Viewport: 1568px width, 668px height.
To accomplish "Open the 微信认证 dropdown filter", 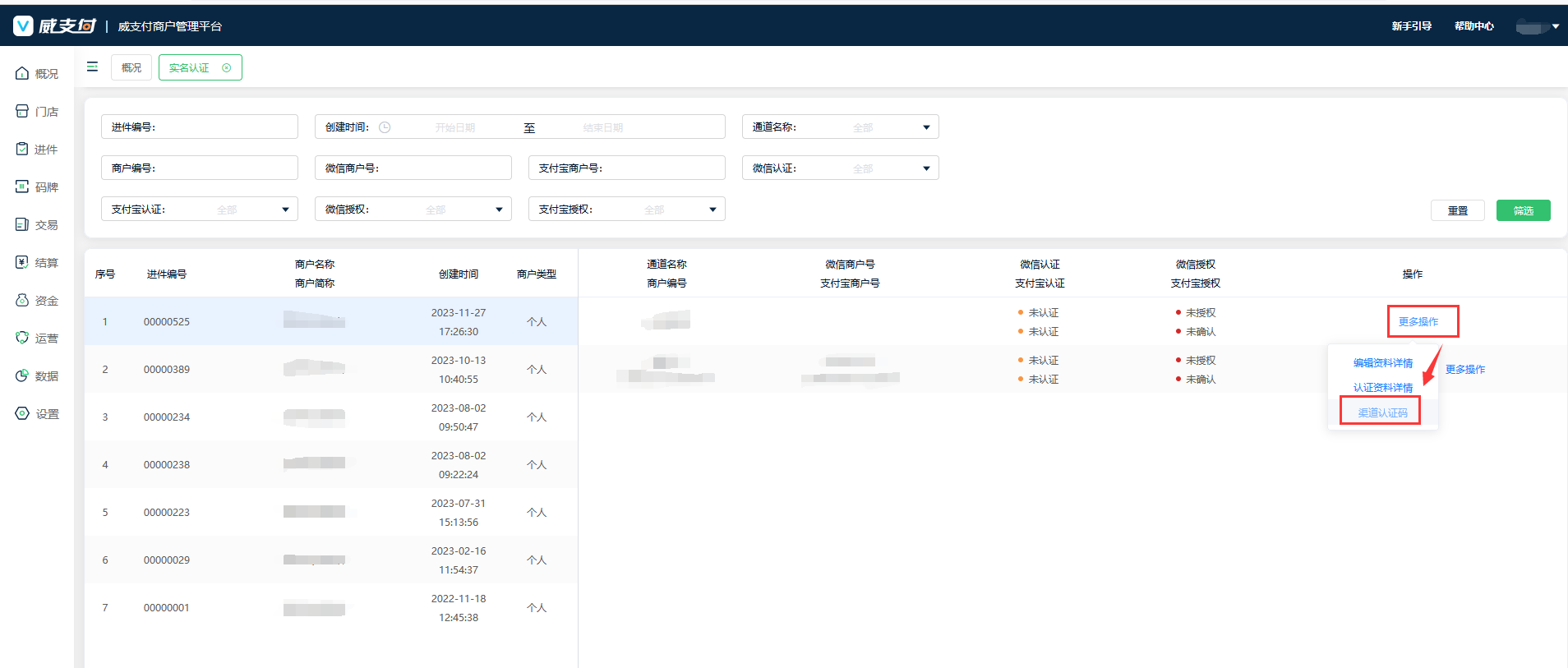I will point(925,168).
